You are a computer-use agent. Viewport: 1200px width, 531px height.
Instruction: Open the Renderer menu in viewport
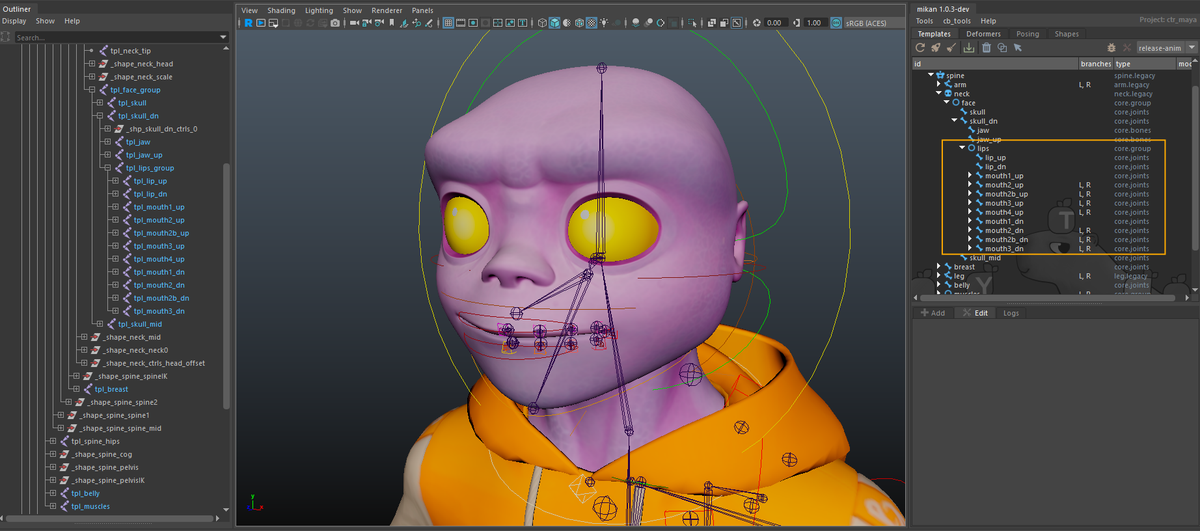point(386,10)
